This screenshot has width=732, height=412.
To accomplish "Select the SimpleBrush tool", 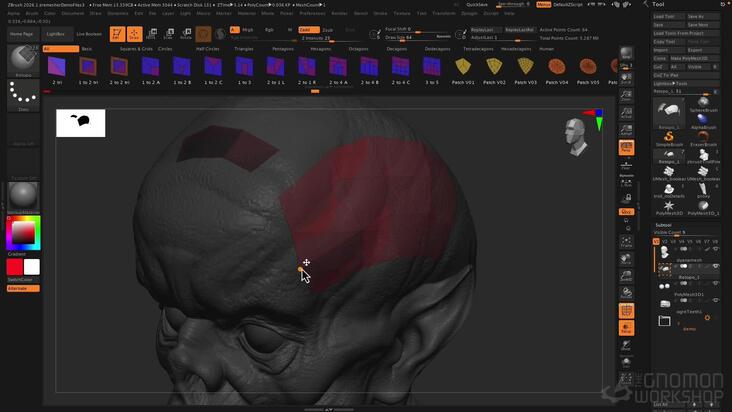I will coord(669,139).
